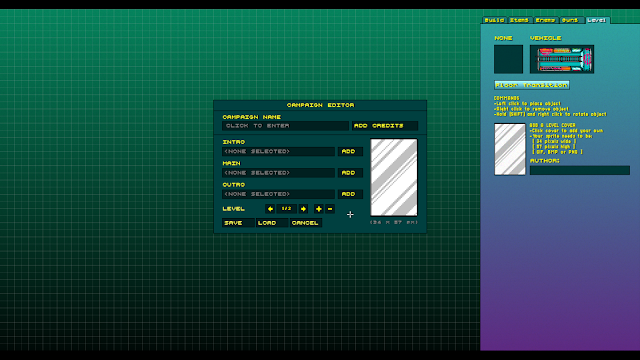Remove a level with minus icon

click(x=330, y=209)
